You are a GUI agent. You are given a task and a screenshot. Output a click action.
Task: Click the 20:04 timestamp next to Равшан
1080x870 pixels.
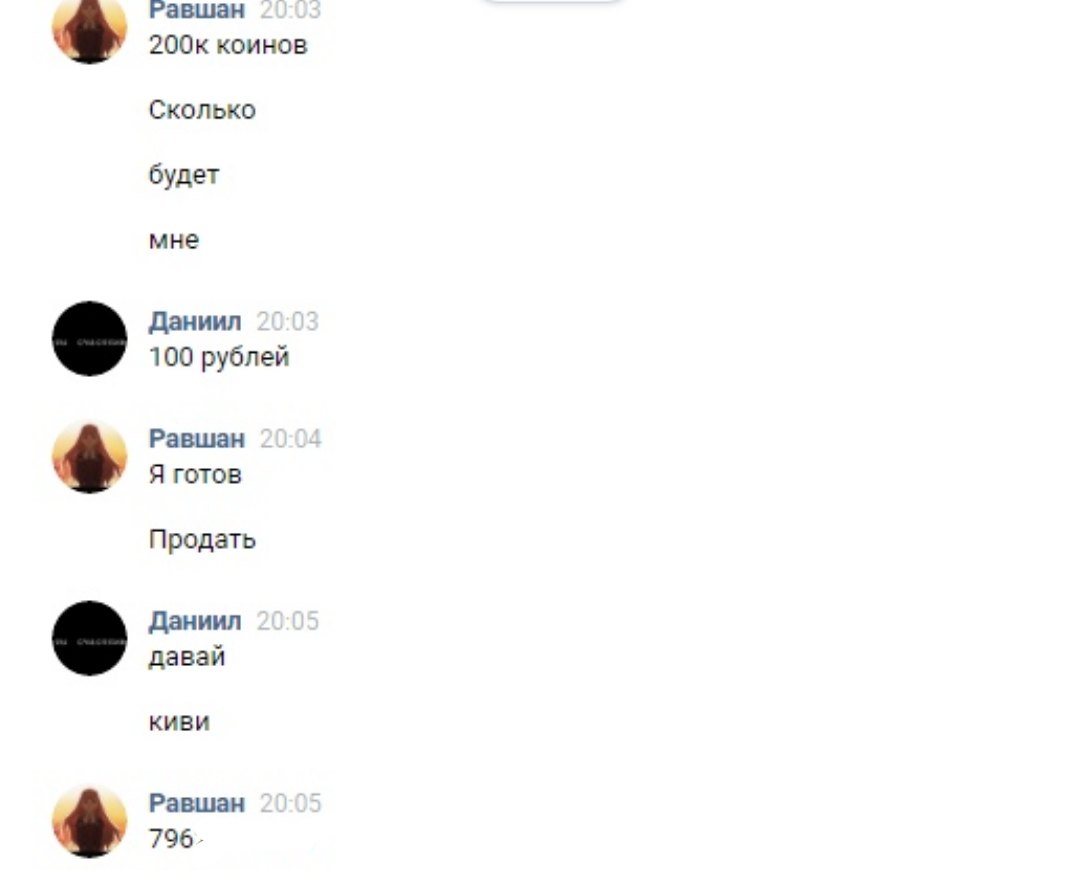point(291,439)
